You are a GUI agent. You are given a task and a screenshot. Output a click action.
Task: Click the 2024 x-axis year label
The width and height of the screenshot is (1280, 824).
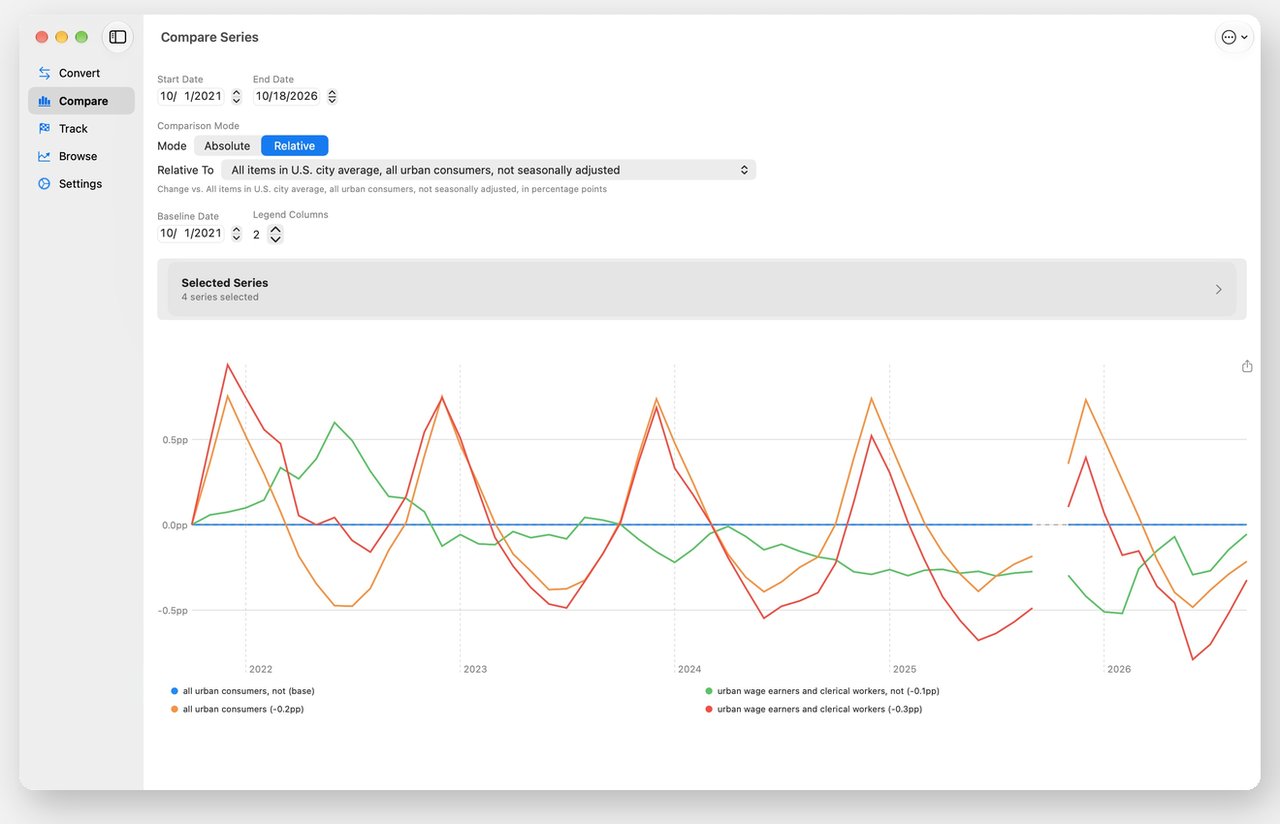689,669
